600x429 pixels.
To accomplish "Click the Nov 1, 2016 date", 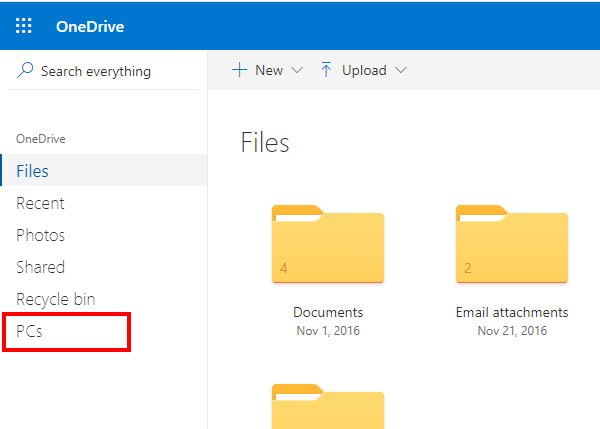I will (x=328, y=331).
